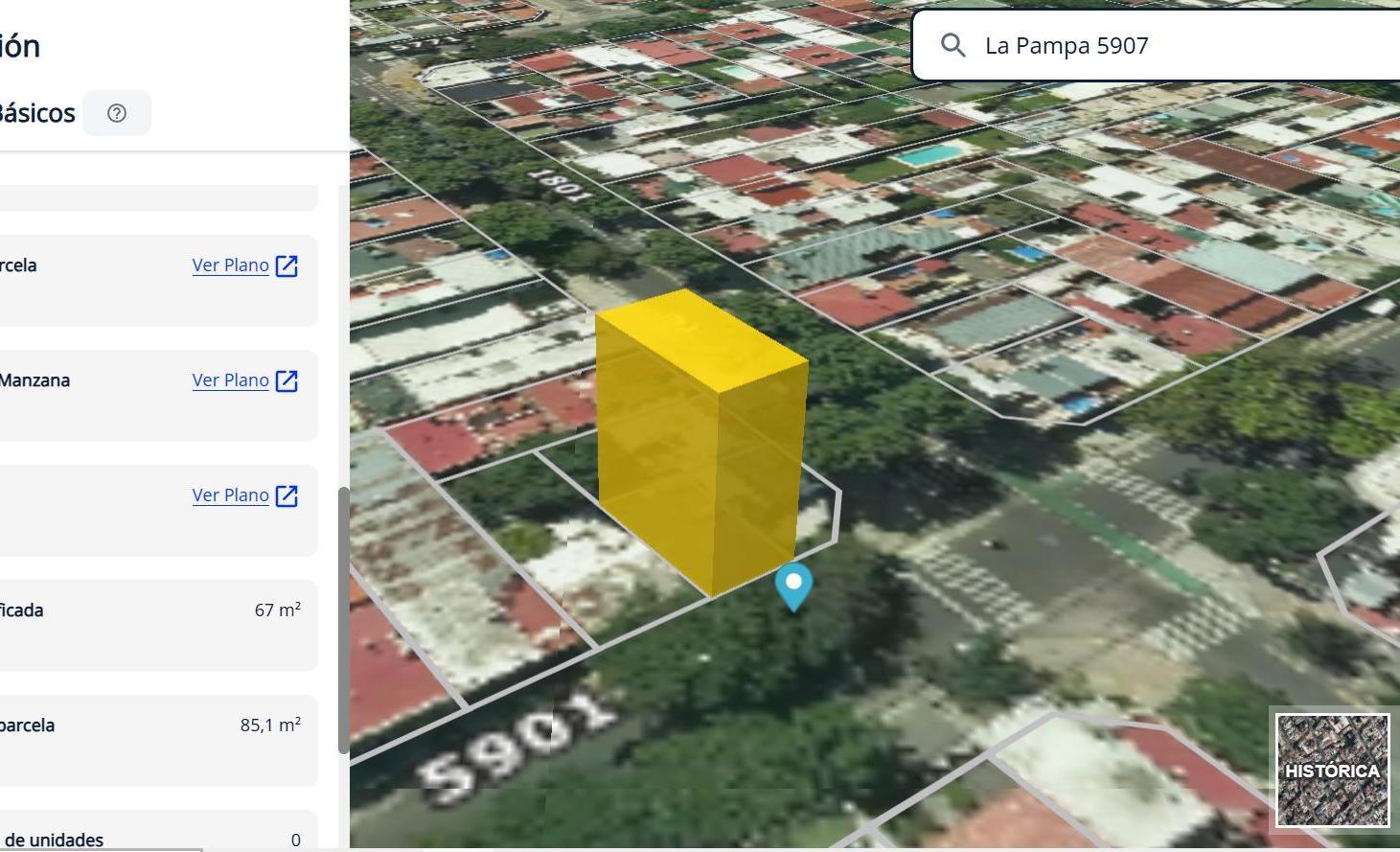Click the 5901 street number label
This screenshot has width=1400, height=852.
tap(517, 747)
